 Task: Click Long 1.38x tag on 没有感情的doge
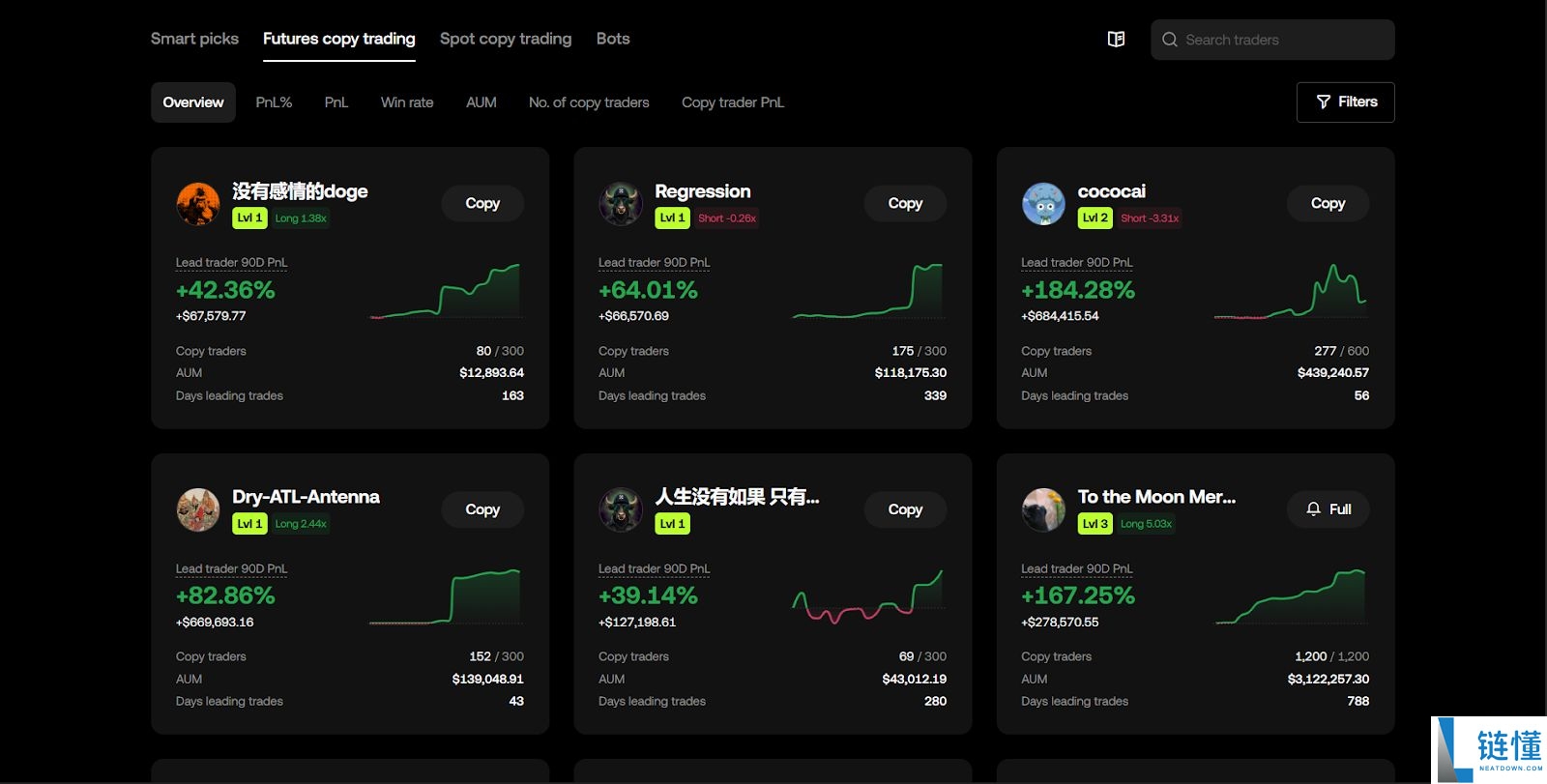(x=301, y=218)
